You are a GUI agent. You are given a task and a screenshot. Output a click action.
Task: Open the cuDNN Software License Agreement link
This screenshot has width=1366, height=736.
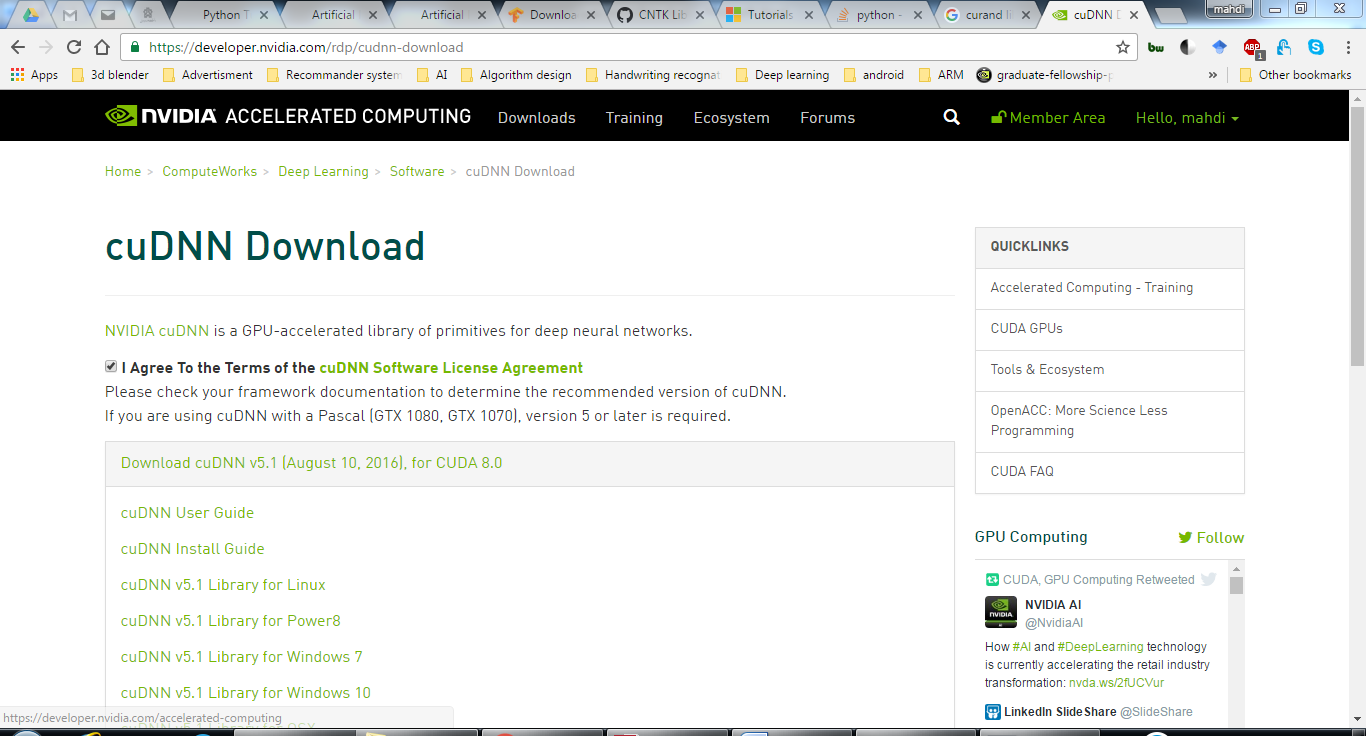[451, 368]
